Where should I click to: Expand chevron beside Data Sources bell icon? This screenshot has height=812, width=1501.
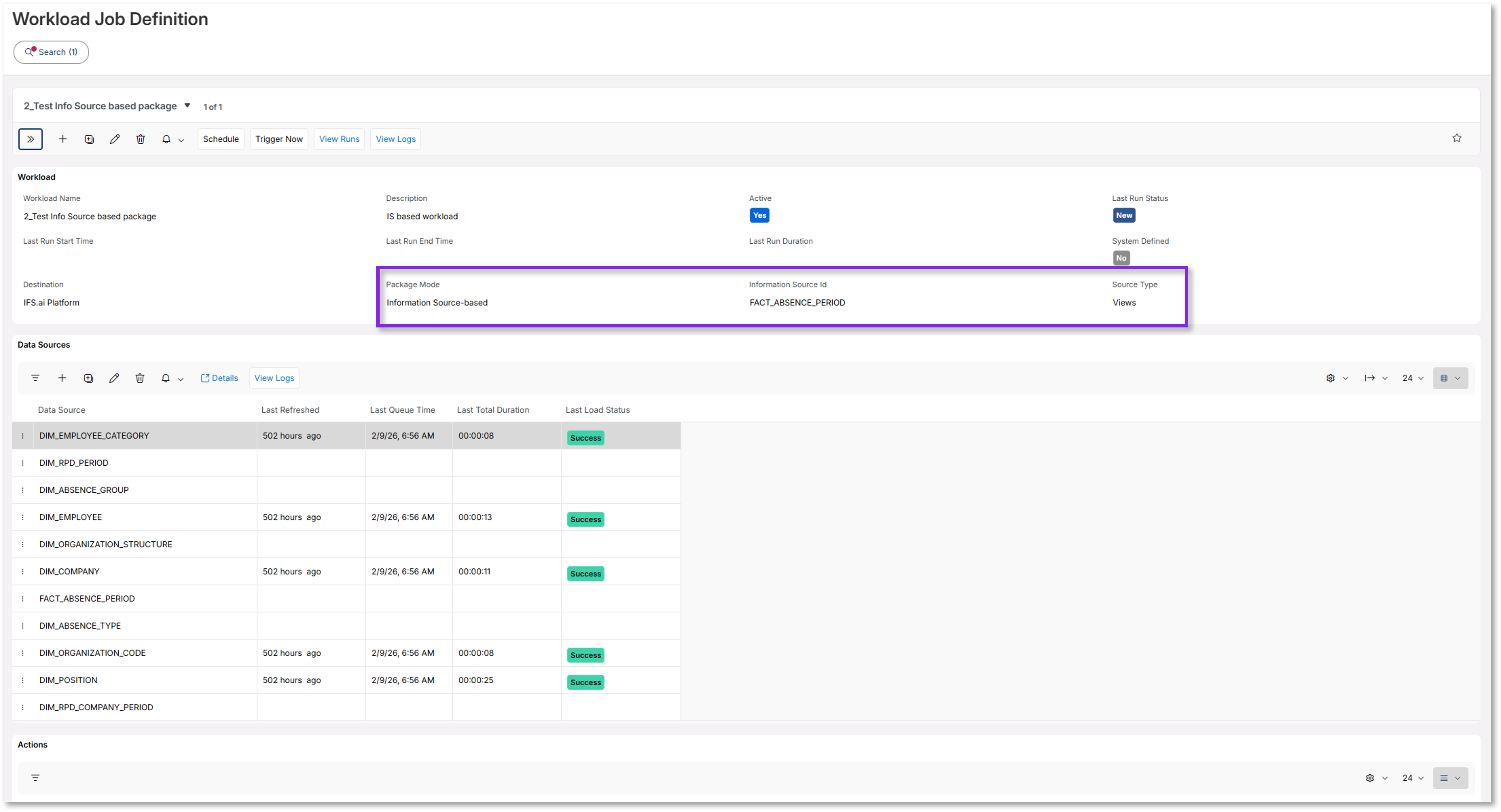point(181,379)
